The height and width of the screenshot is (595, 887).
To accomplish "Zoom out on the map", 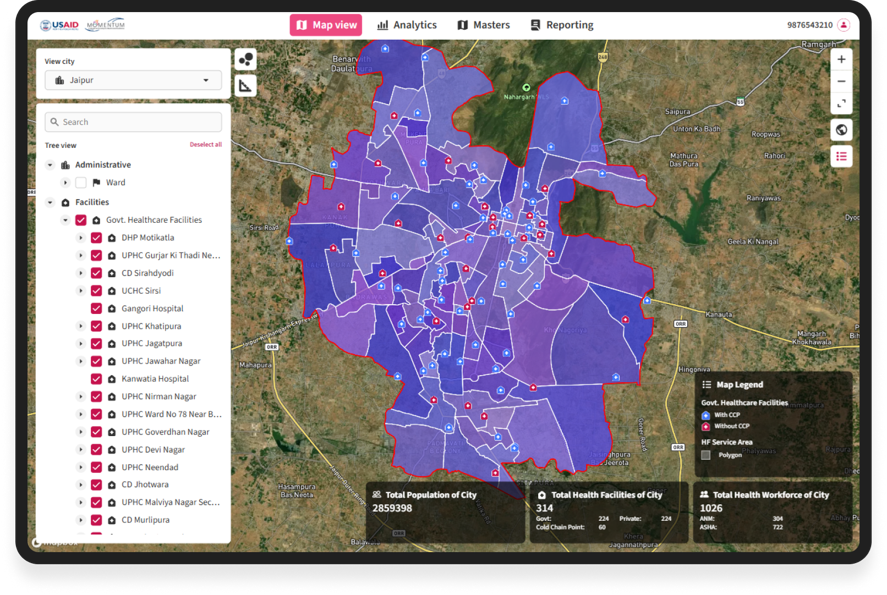I will 841,81.
